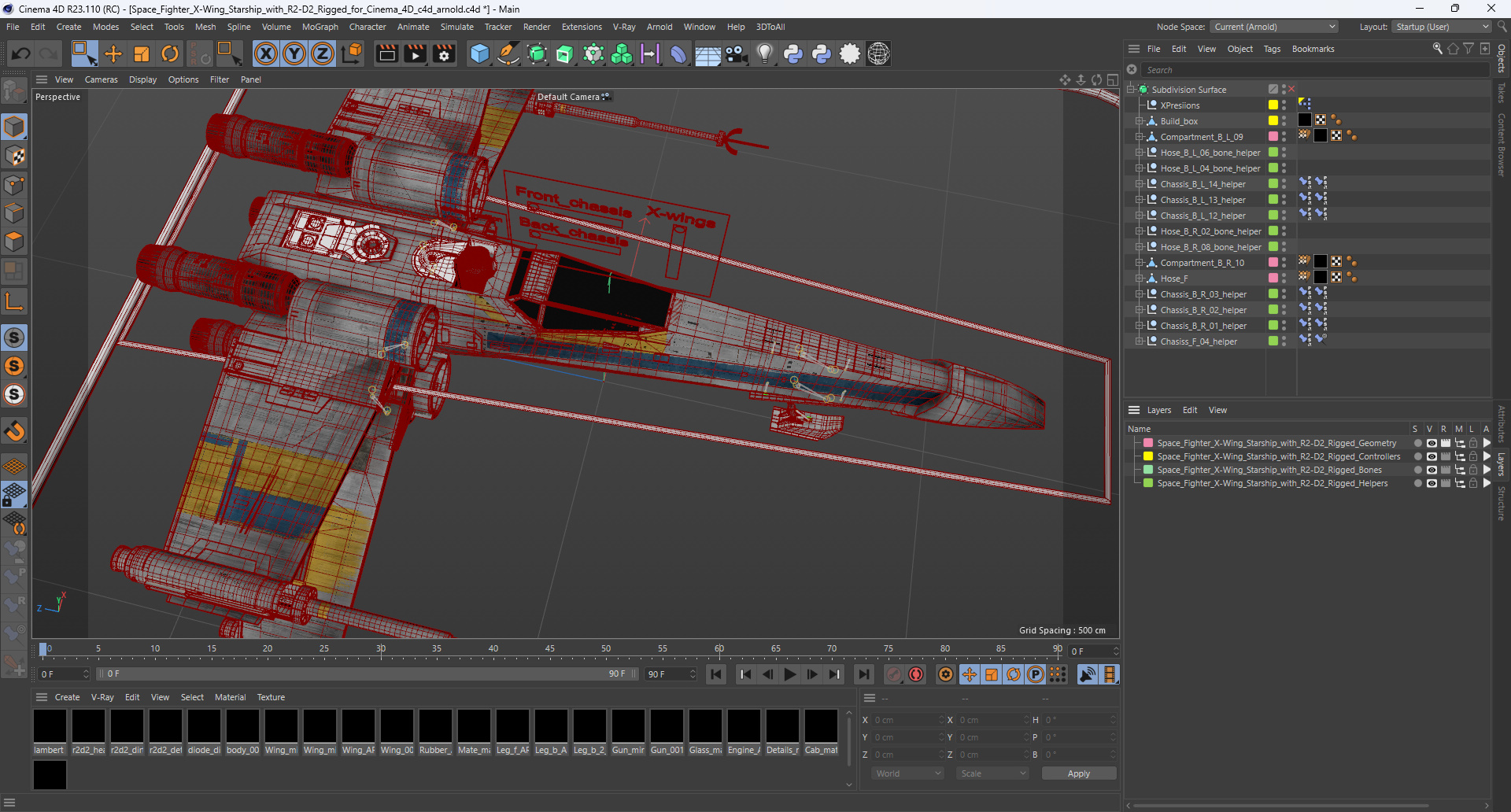
Task: Open the Takes side tab
Action: [1502, 92]
